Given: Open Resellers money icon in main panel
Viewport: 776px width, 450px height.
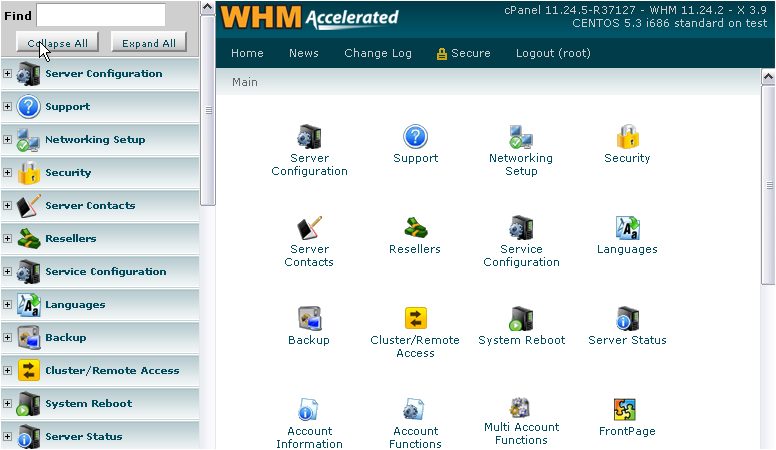Looking at the screenshot, I should (x=415, y=228).
